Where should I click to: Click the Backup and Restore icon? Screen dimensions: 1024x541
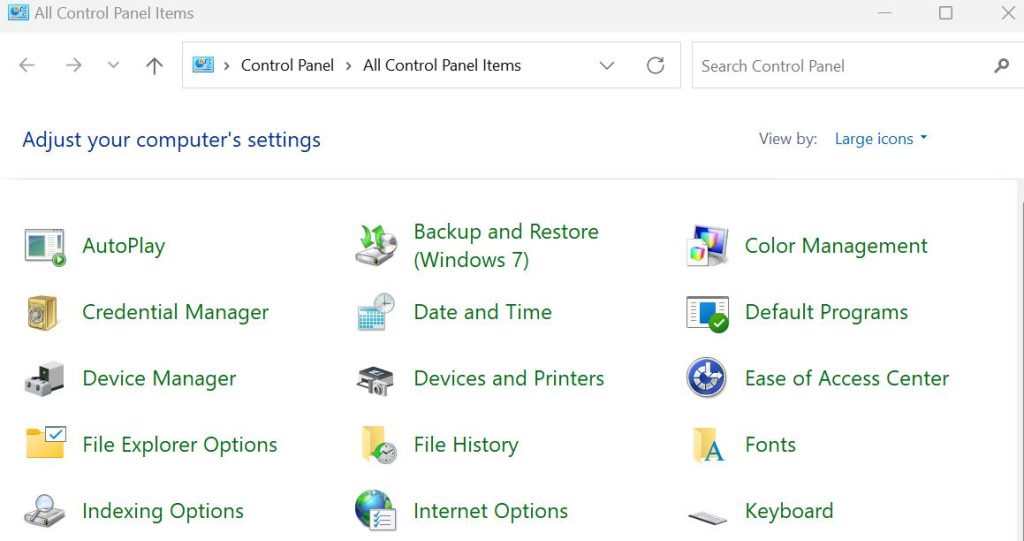(376, 246)
